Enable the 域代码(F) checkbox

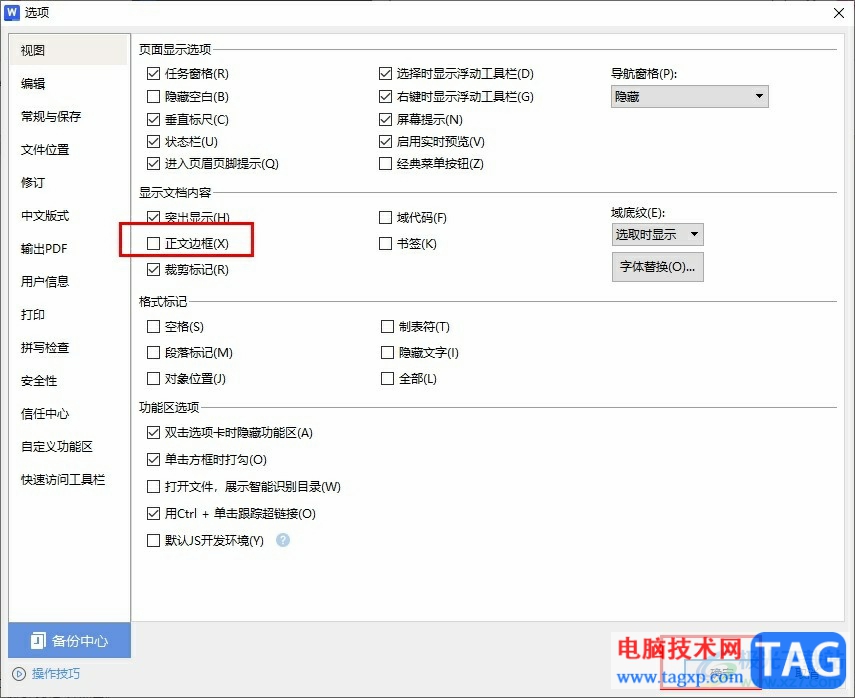click(385, 218)
